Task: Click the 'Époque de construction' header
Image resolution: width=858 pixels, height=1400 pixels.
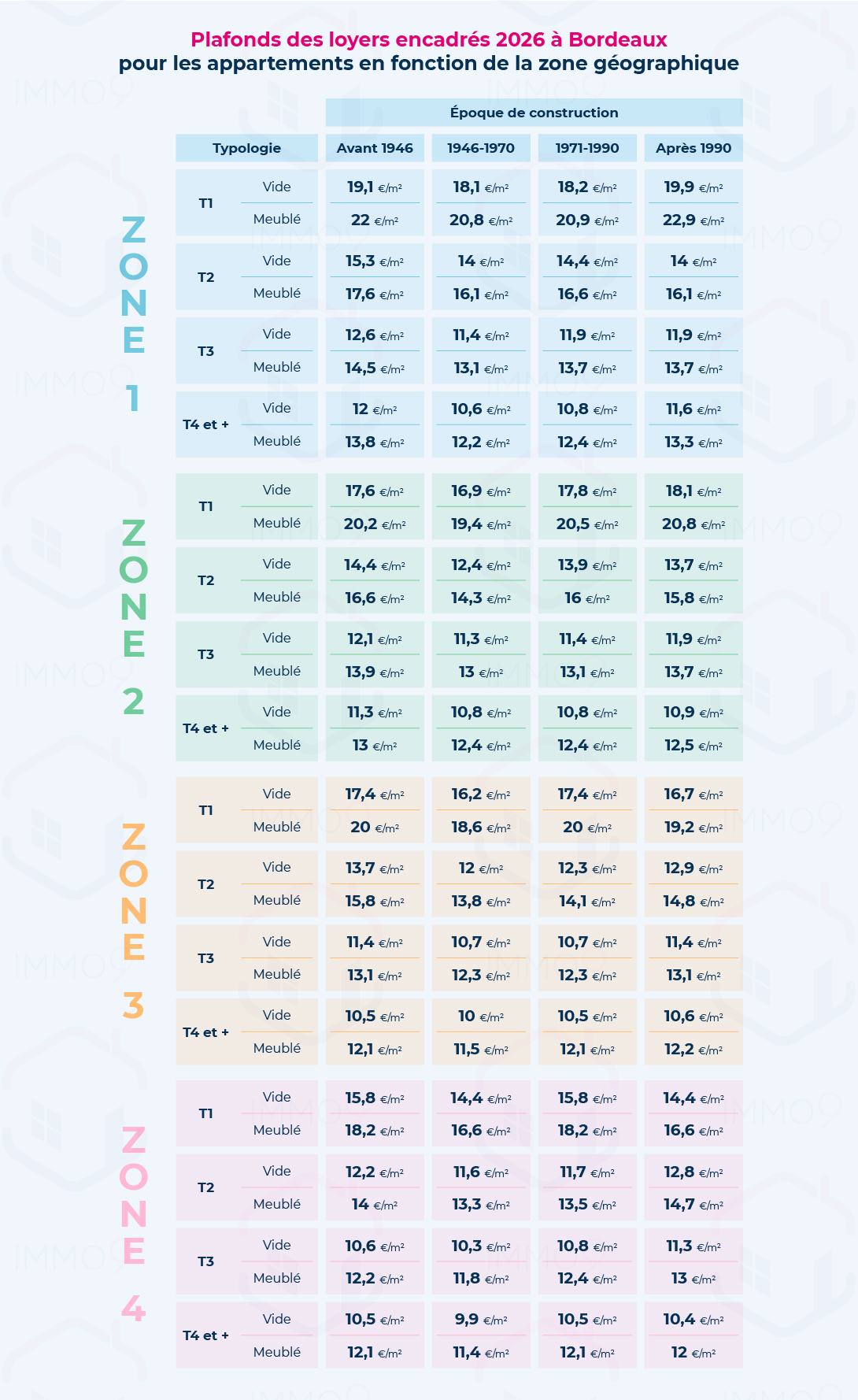Action: [x=534, y=113]
